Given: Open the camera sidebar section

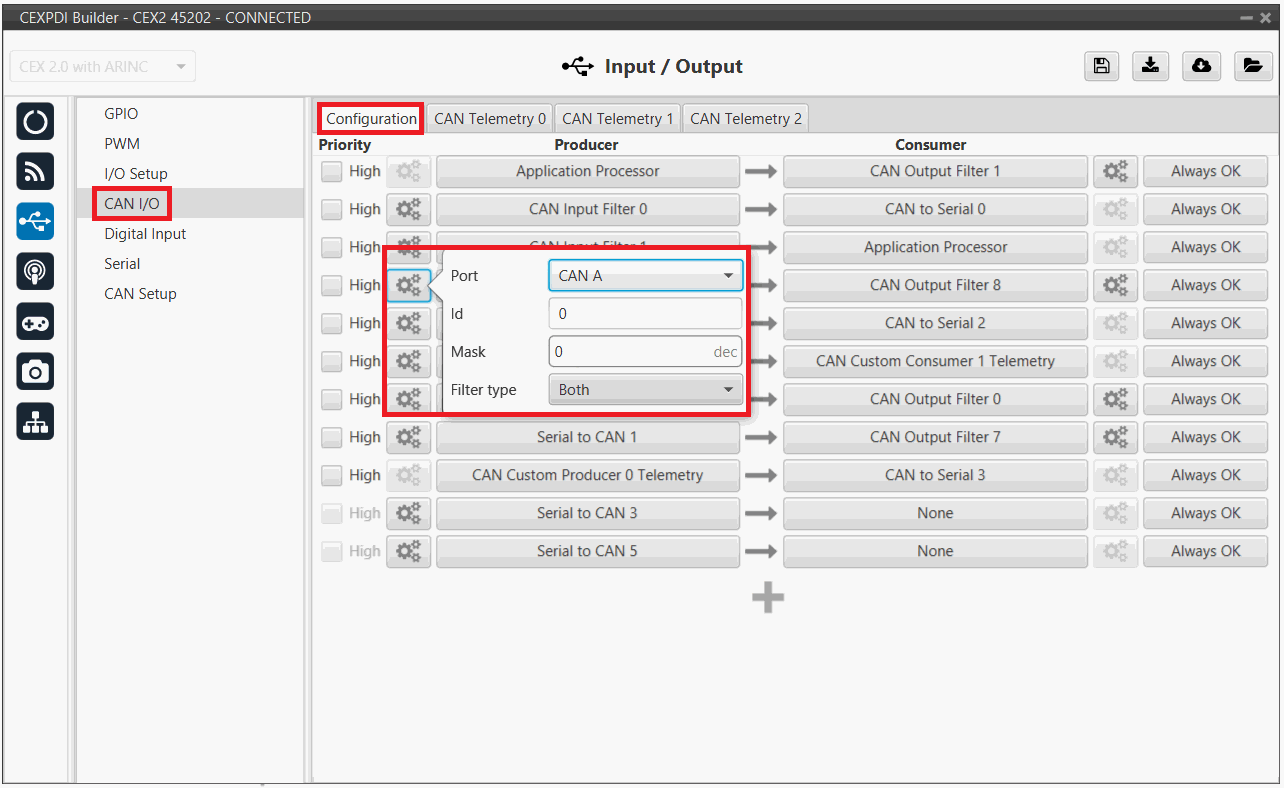Looking at the screenshot, I should coord(35,372).
